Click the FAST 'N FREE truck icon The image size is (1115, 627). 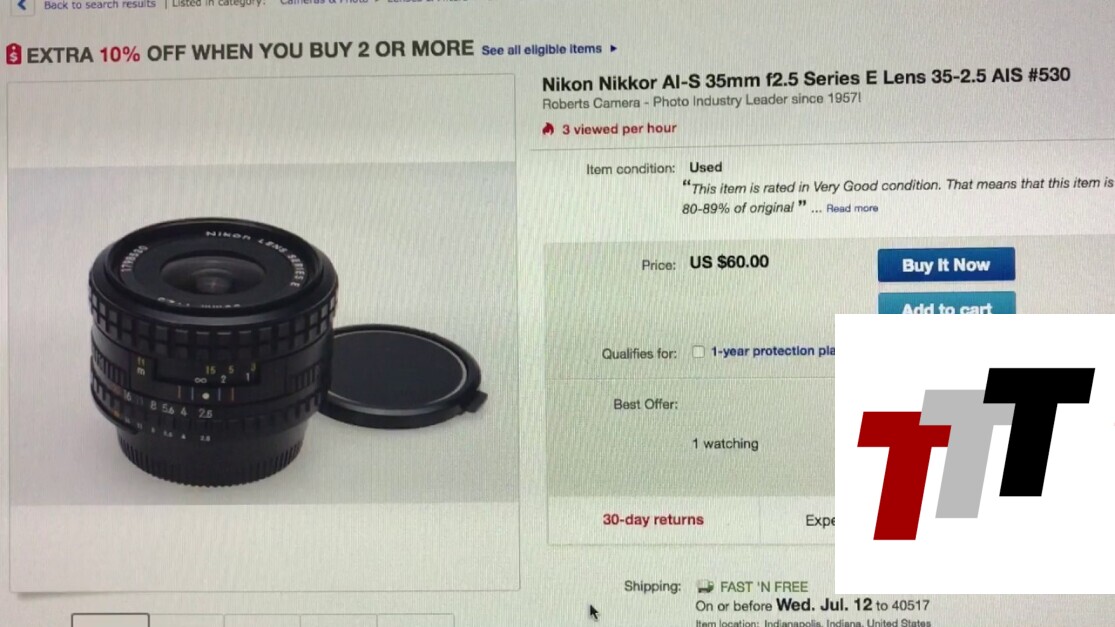coord(705,586)
